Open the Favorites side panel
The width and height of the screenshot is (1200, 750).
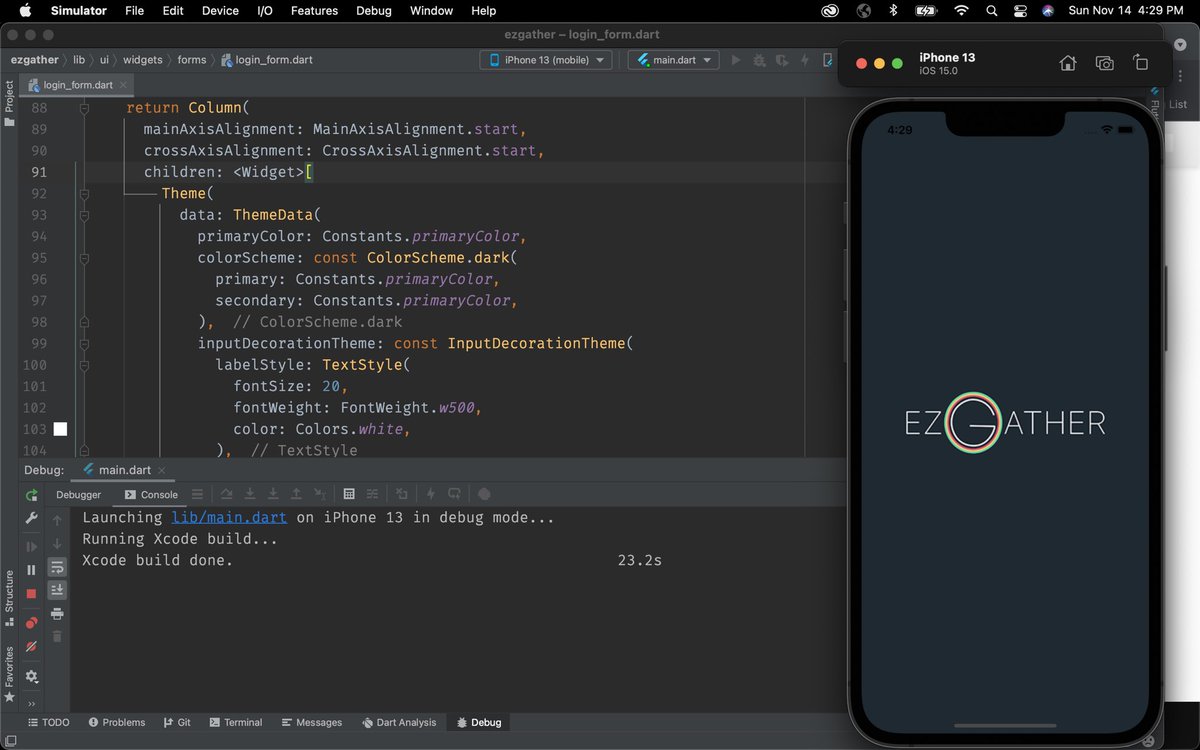point(9,673)
